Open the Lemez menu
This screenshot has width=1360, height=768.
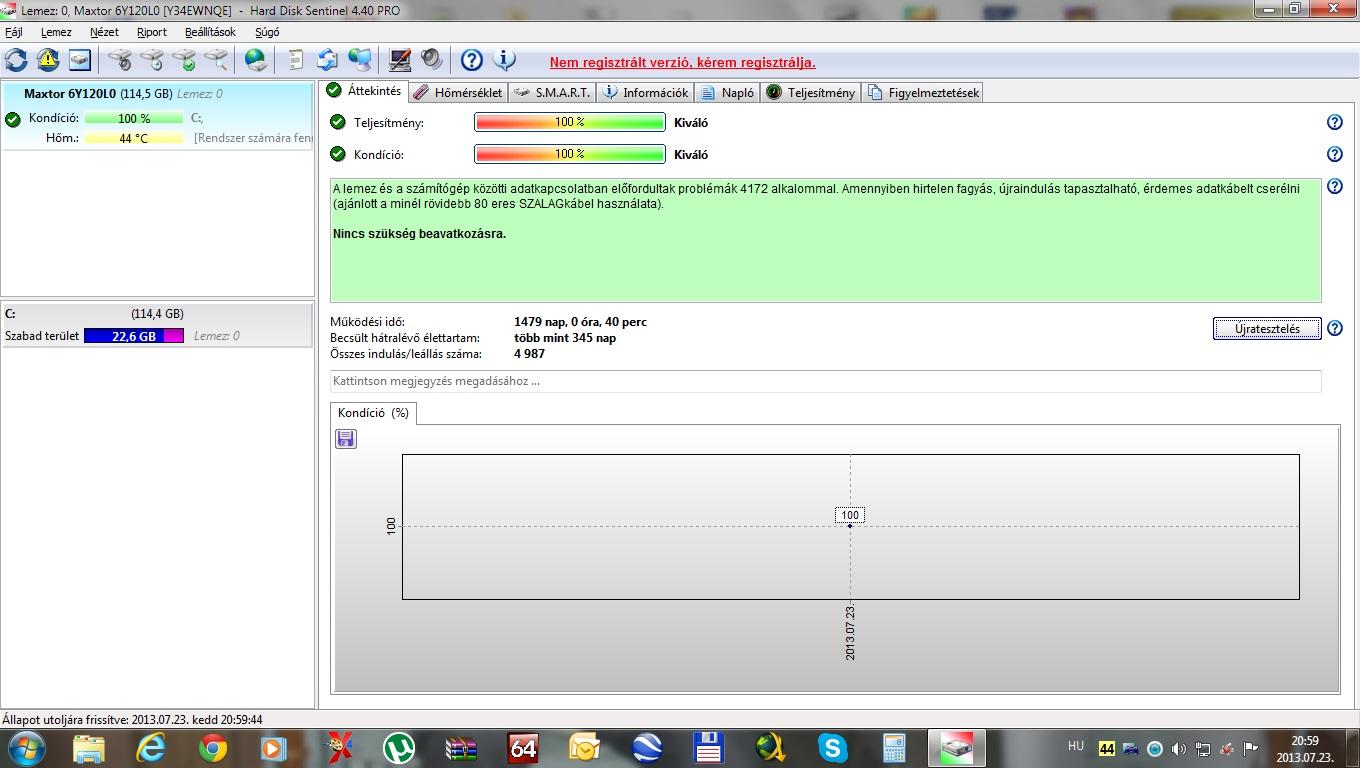pos(56,32)
